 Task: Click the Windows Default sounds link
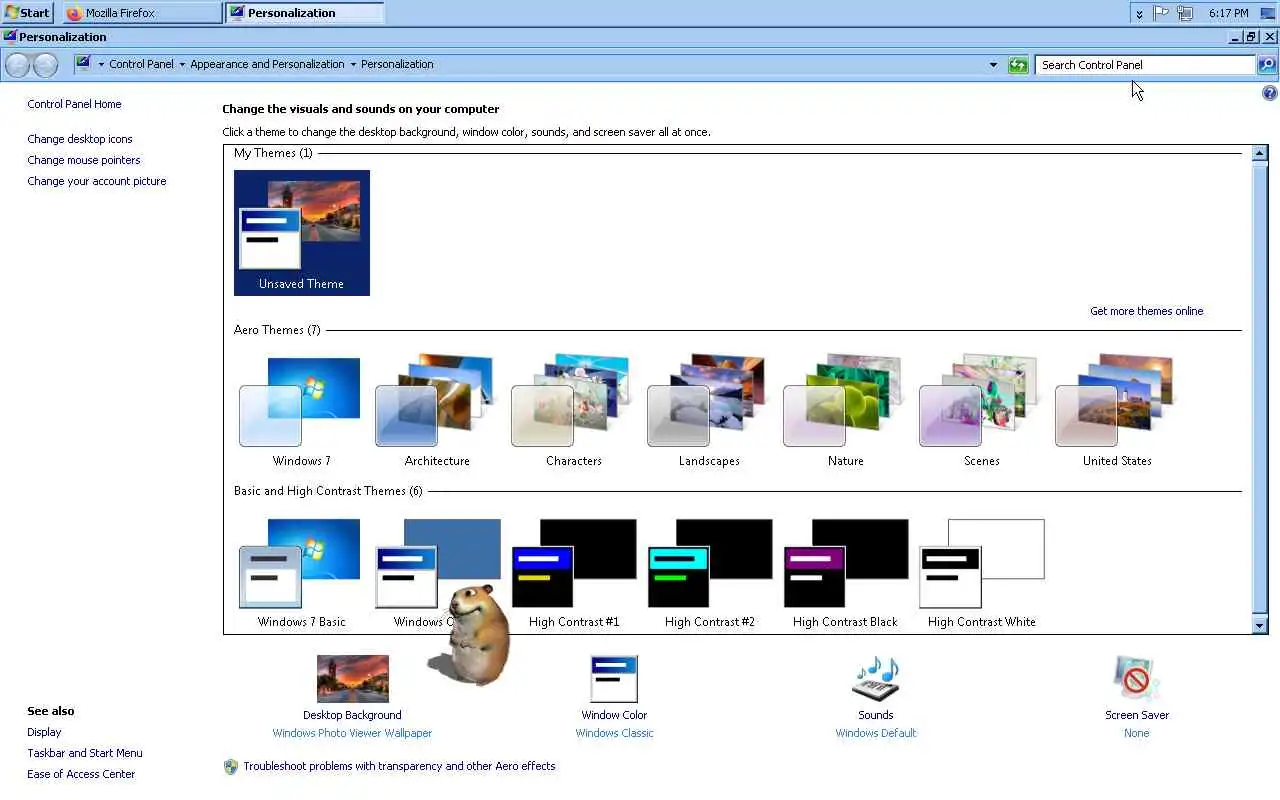pos(875,733)
